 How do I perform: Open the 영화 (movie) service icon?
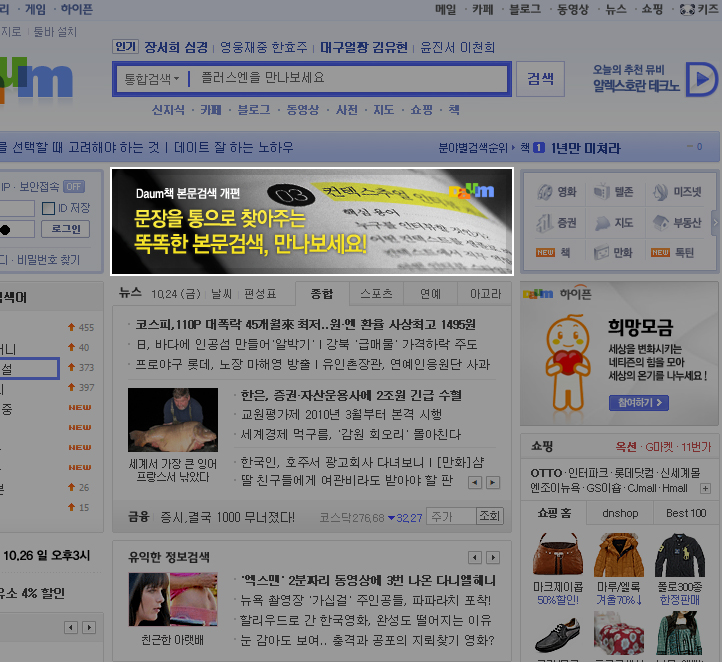click(x=545, y=193)
